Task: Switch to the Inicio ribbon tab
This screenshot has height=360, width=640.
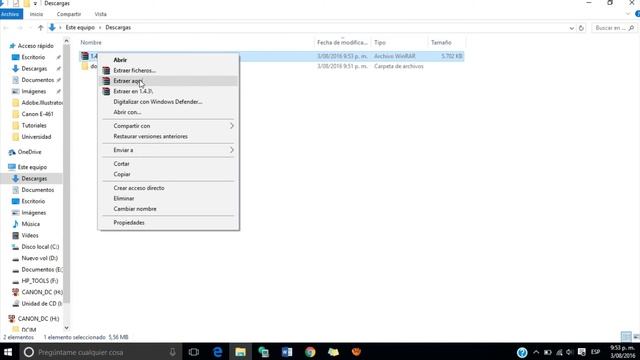Action: [x=36, y=14]
